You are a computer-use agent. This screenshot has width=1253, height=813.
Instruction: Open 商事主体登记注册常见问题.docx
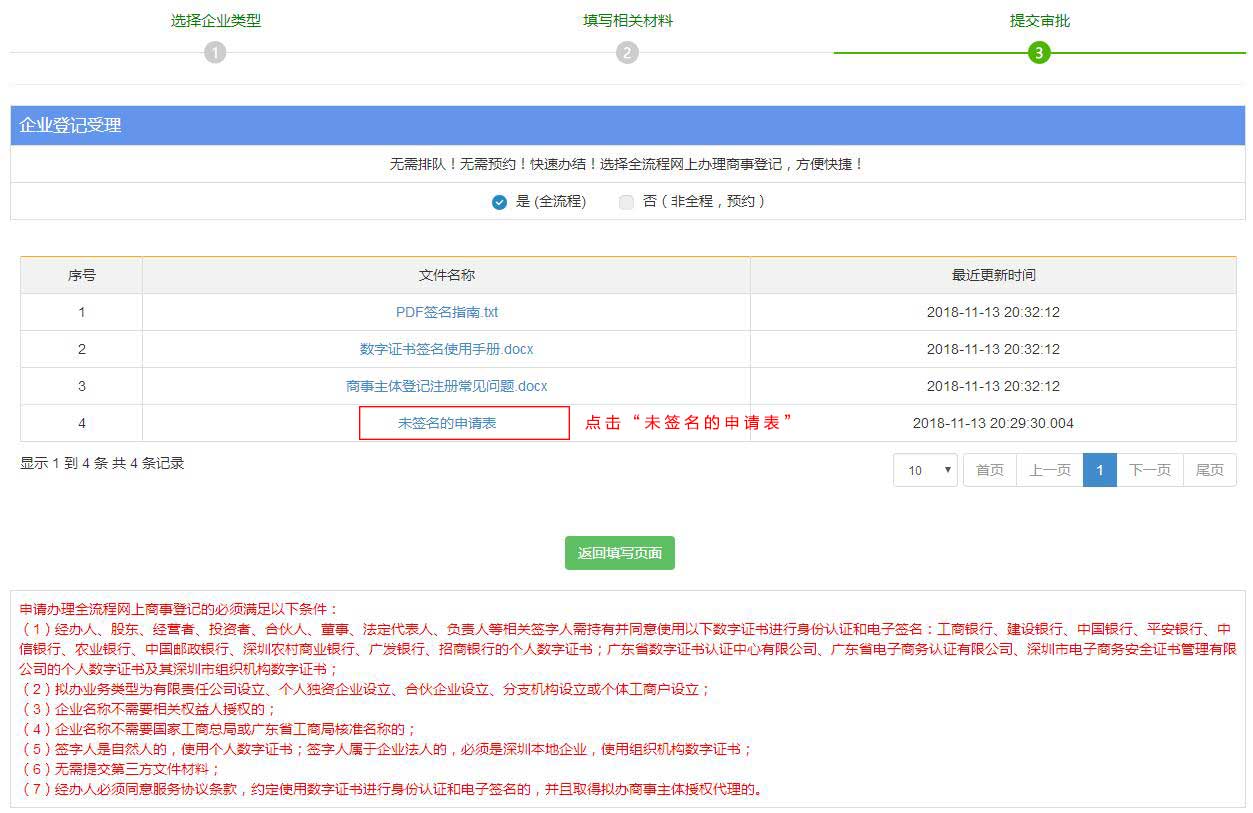[445, 386]
